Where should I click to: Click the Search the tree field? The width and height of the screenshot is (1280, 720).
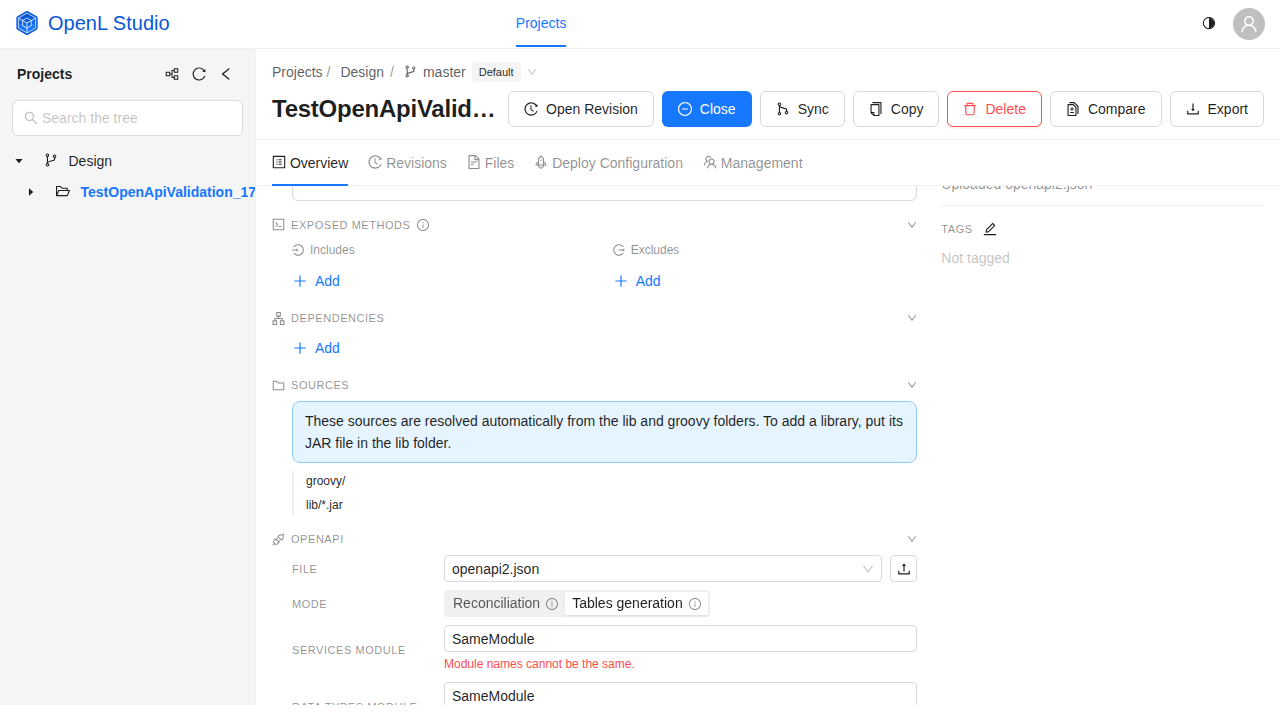pyautogui.click(x=127, y=118)
